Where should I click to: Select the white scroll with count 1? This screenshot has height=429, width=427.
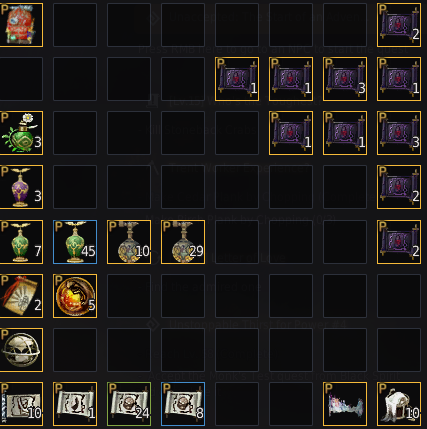[x=75, y=404]
